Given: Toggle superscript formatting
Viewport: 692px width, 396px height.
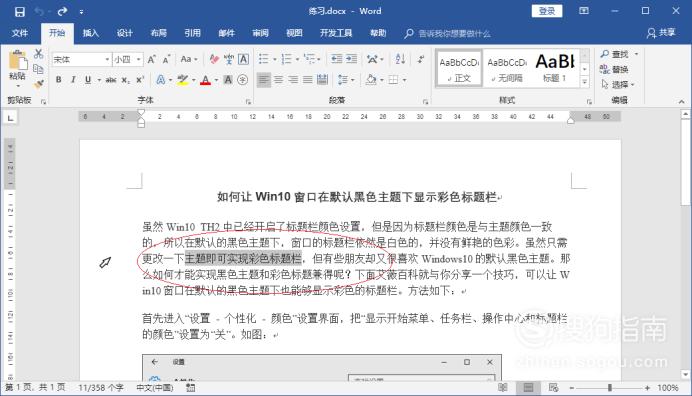Looking at the screenshot, I should (x=140, y=80).
